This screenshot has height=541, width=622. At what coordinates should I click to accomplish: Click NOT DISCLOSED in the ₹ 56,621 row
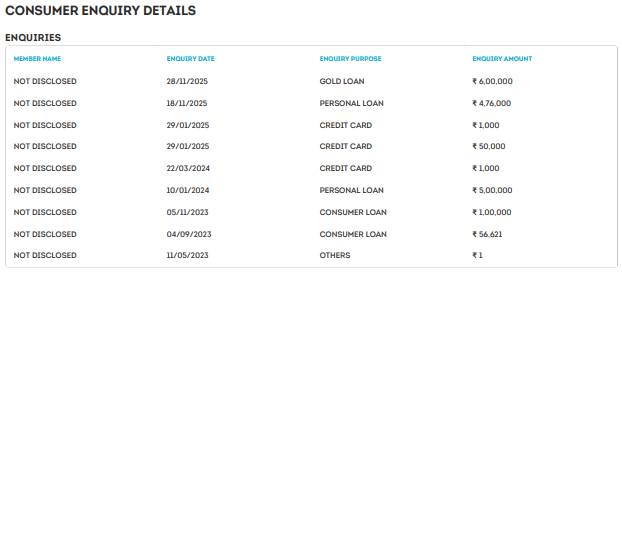(45, 234)
